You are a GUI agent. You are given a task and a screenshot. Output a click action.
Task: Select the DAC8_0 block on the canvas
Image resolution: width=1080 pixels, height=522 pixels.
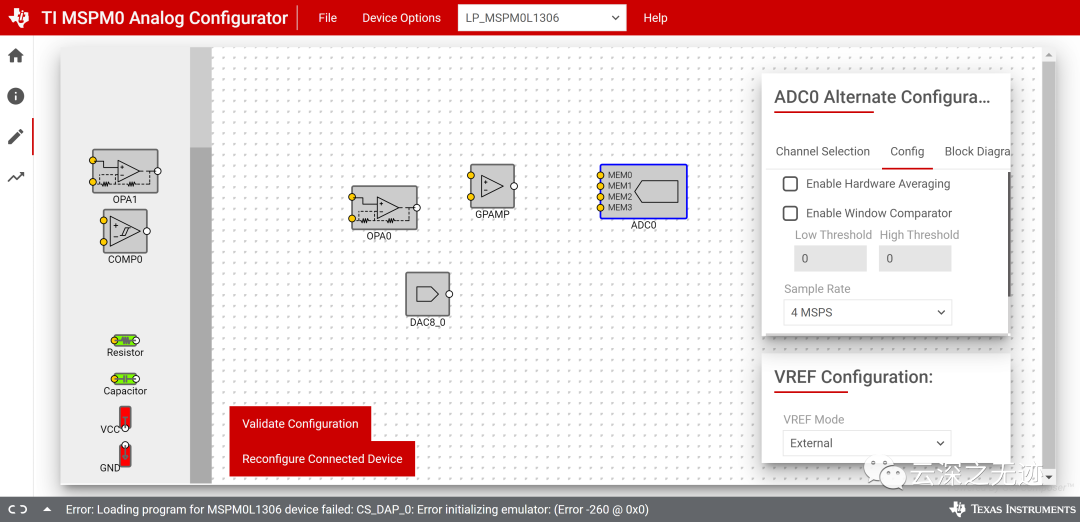pos(428,294)
